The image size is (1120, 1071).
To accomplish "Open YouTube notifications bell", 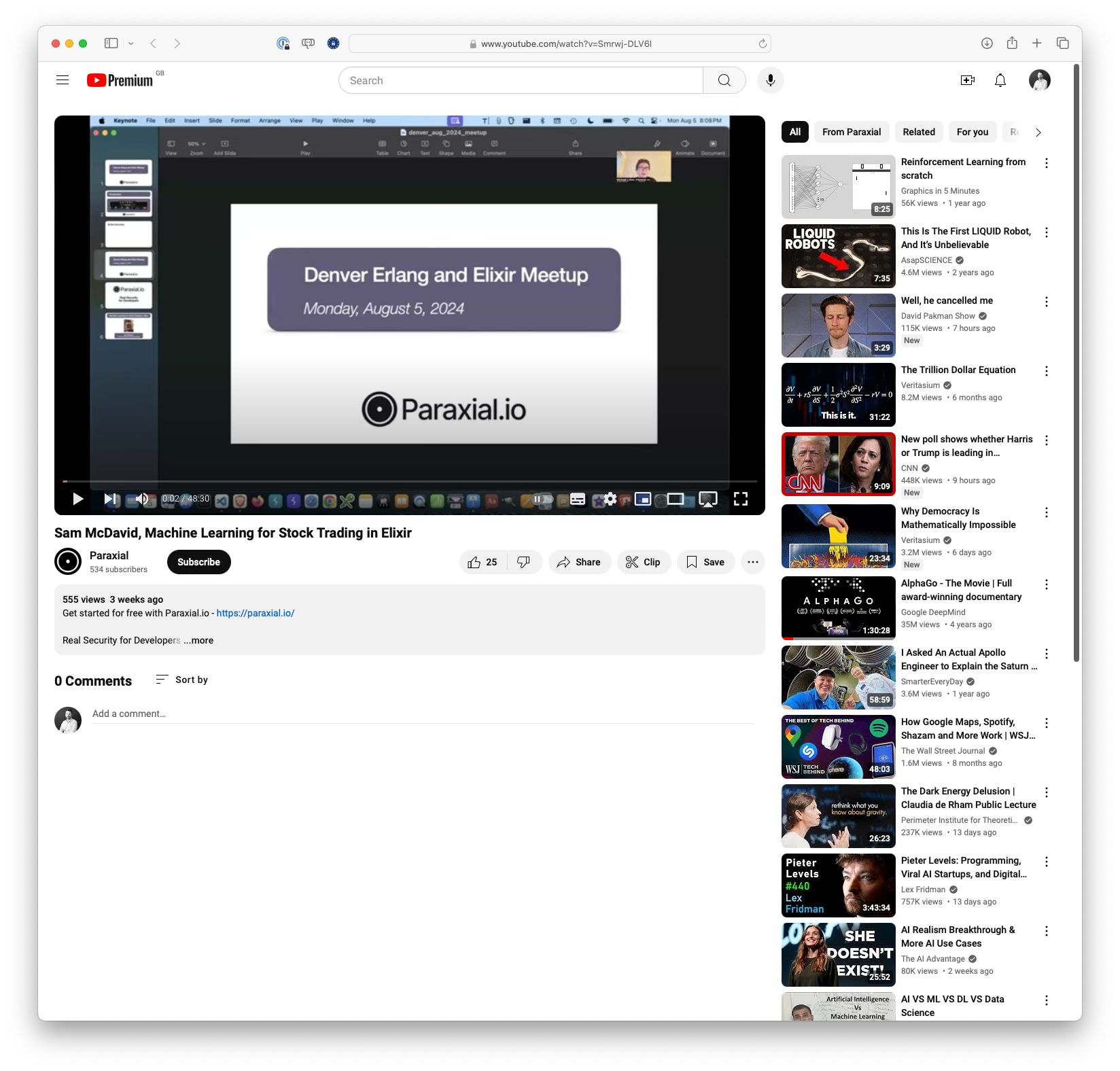I will [x=1000, y=80].
